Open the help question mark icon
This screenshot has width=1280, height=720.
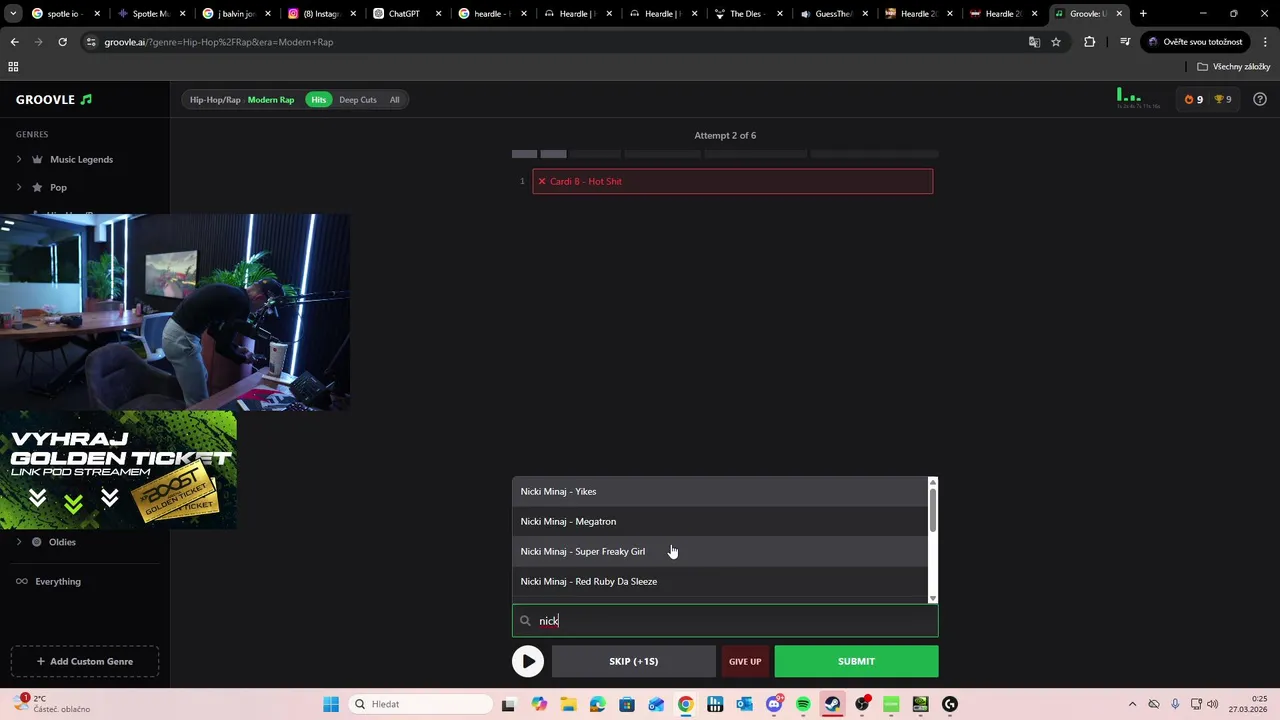tap(1260, 99)
